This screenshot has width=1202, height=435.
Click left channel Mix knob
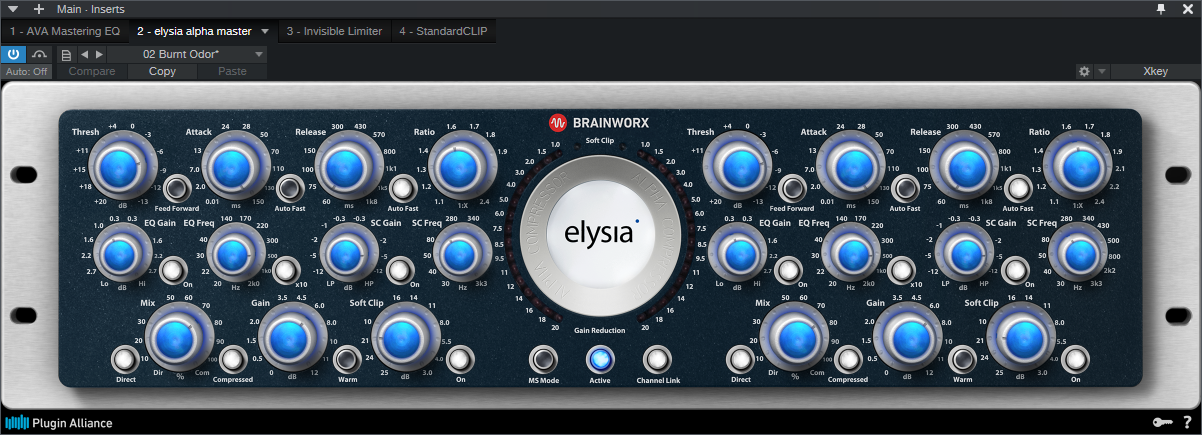(178, 338)
